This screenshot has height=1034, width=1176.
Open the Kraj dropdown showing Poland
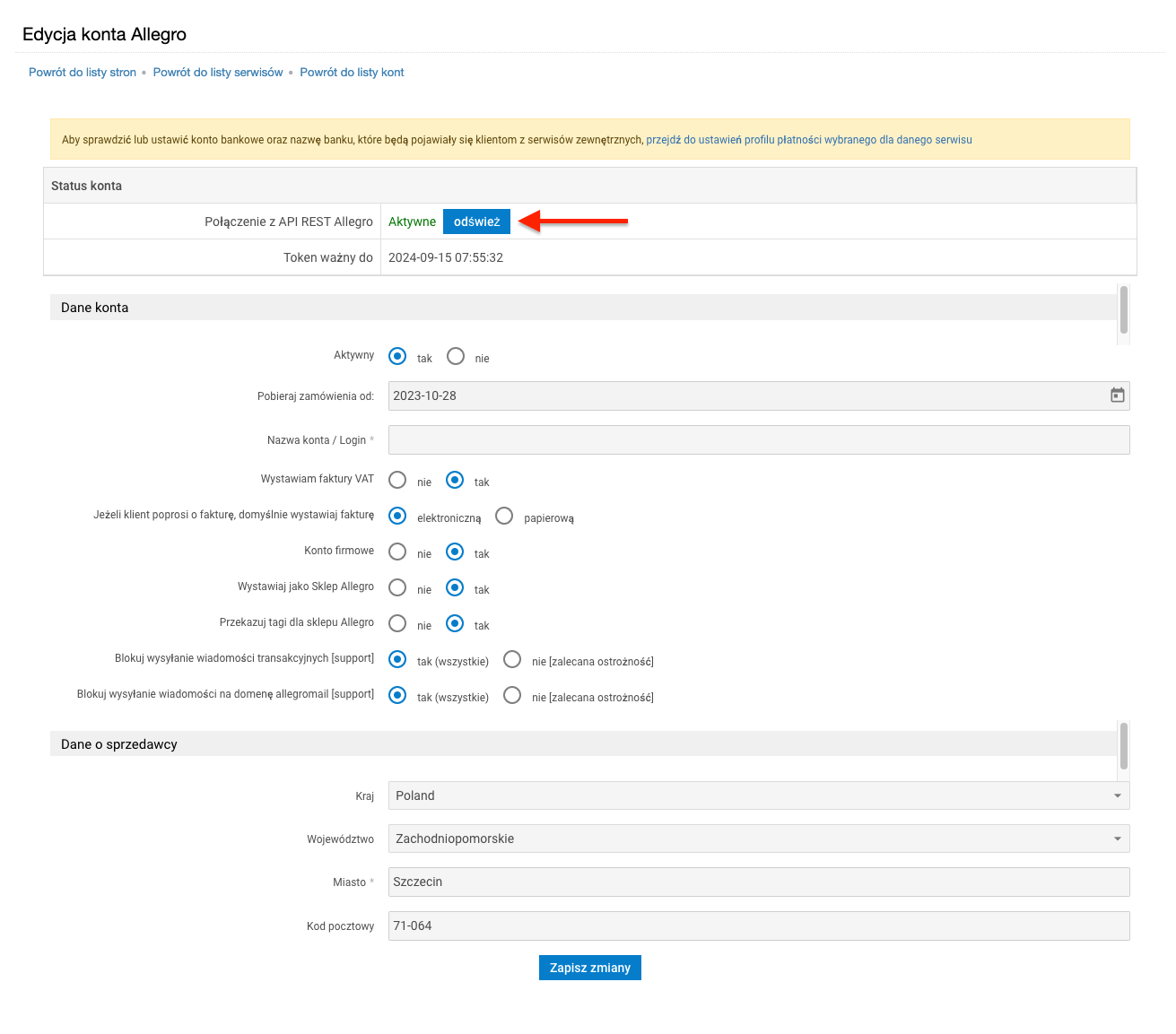[759, 795]
